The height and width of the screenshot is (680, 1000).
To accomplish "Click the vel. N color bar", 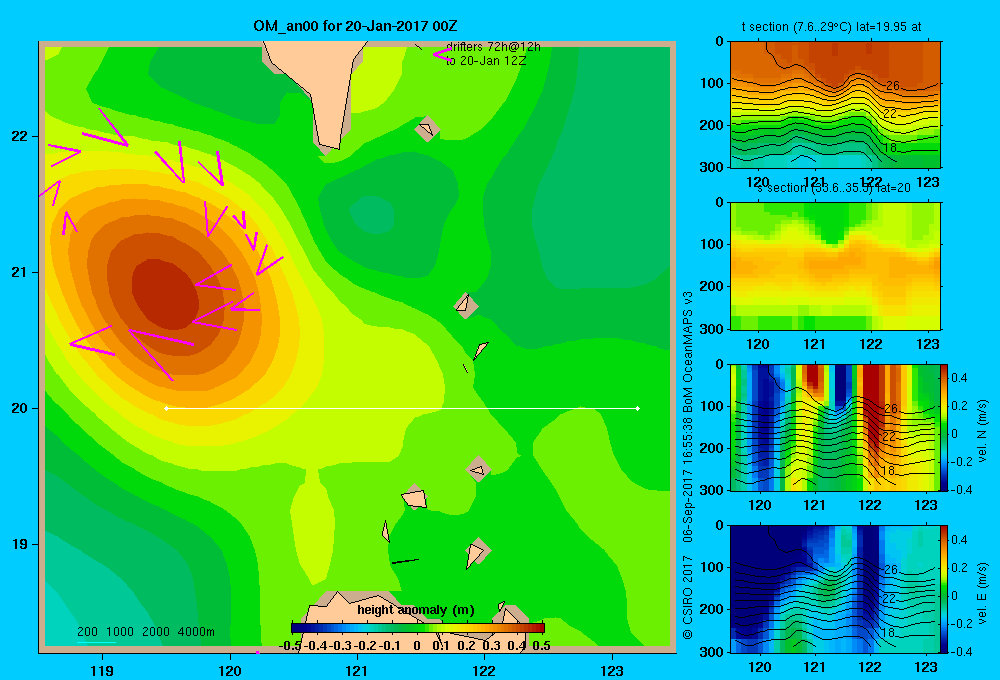I will pyautogui.click(x=944, y=427).
